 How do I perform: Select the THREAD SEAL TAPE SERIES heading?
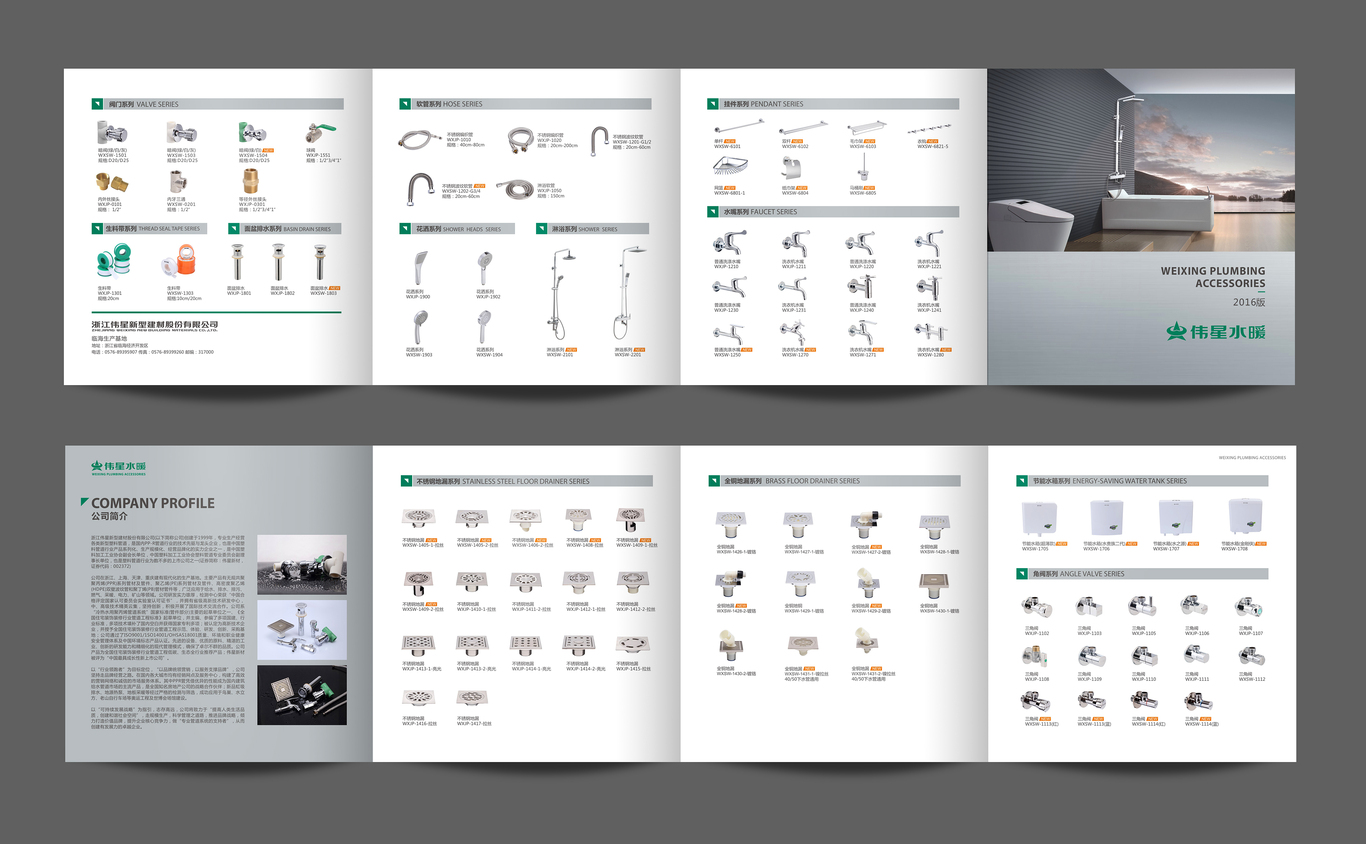169,229
